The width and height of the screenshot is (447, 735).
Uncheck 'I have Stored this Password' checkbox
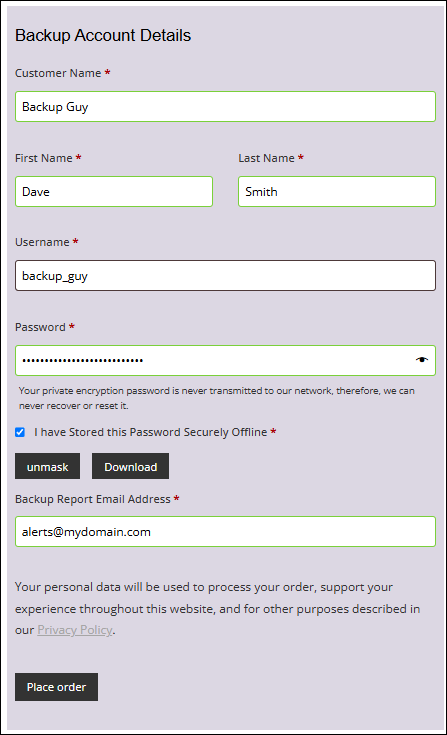(20, 432)
